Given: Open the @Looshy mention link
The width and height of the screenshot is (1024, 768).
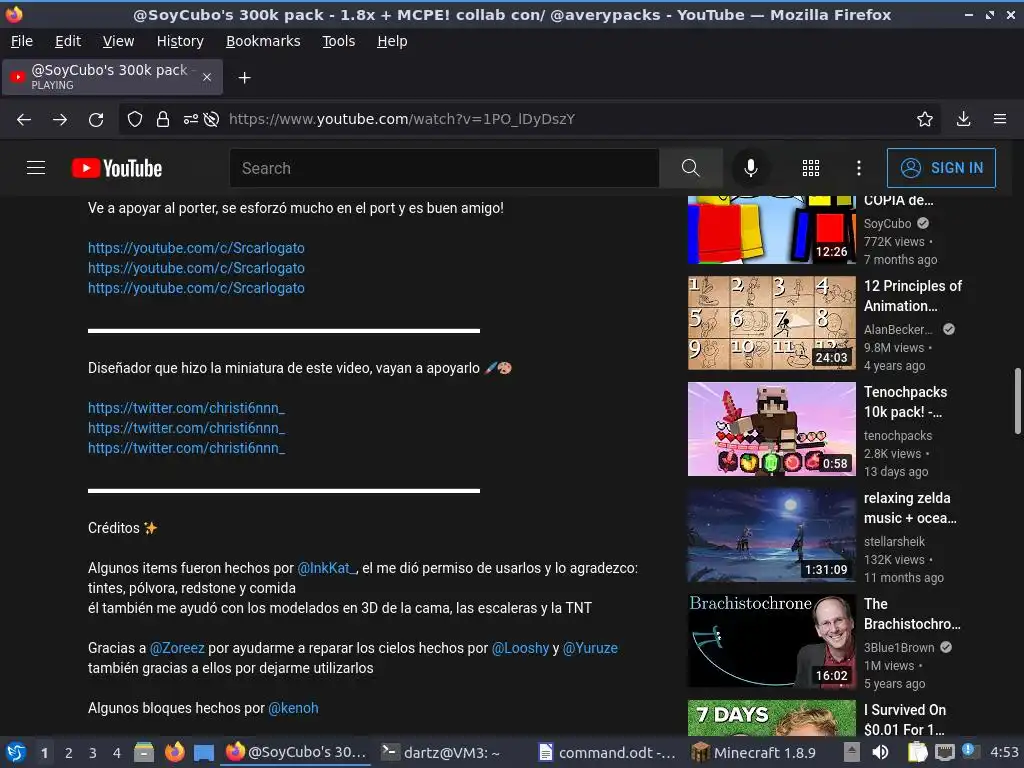Looking at the screenshot, I should click(x=520, y=648).
